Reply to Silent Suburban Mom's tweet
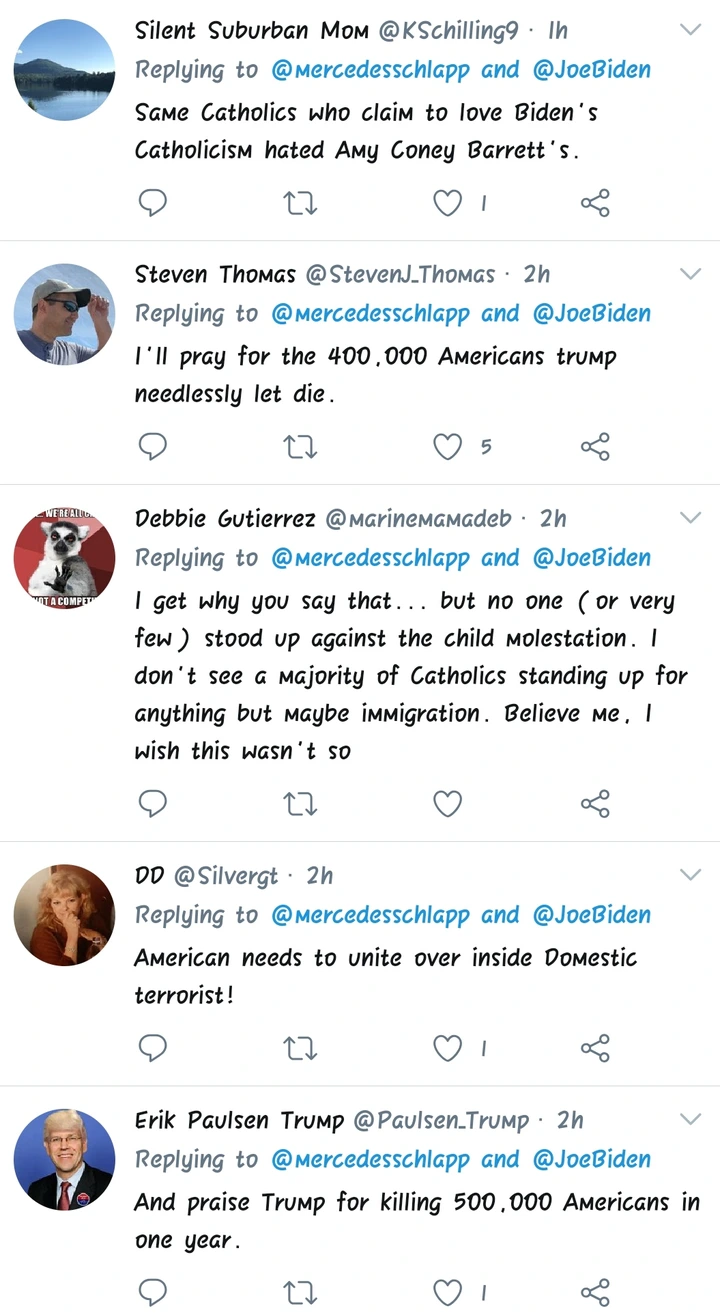Image resolution: width=720 pixels, height=1313 pixels. (x=152, y=203)
